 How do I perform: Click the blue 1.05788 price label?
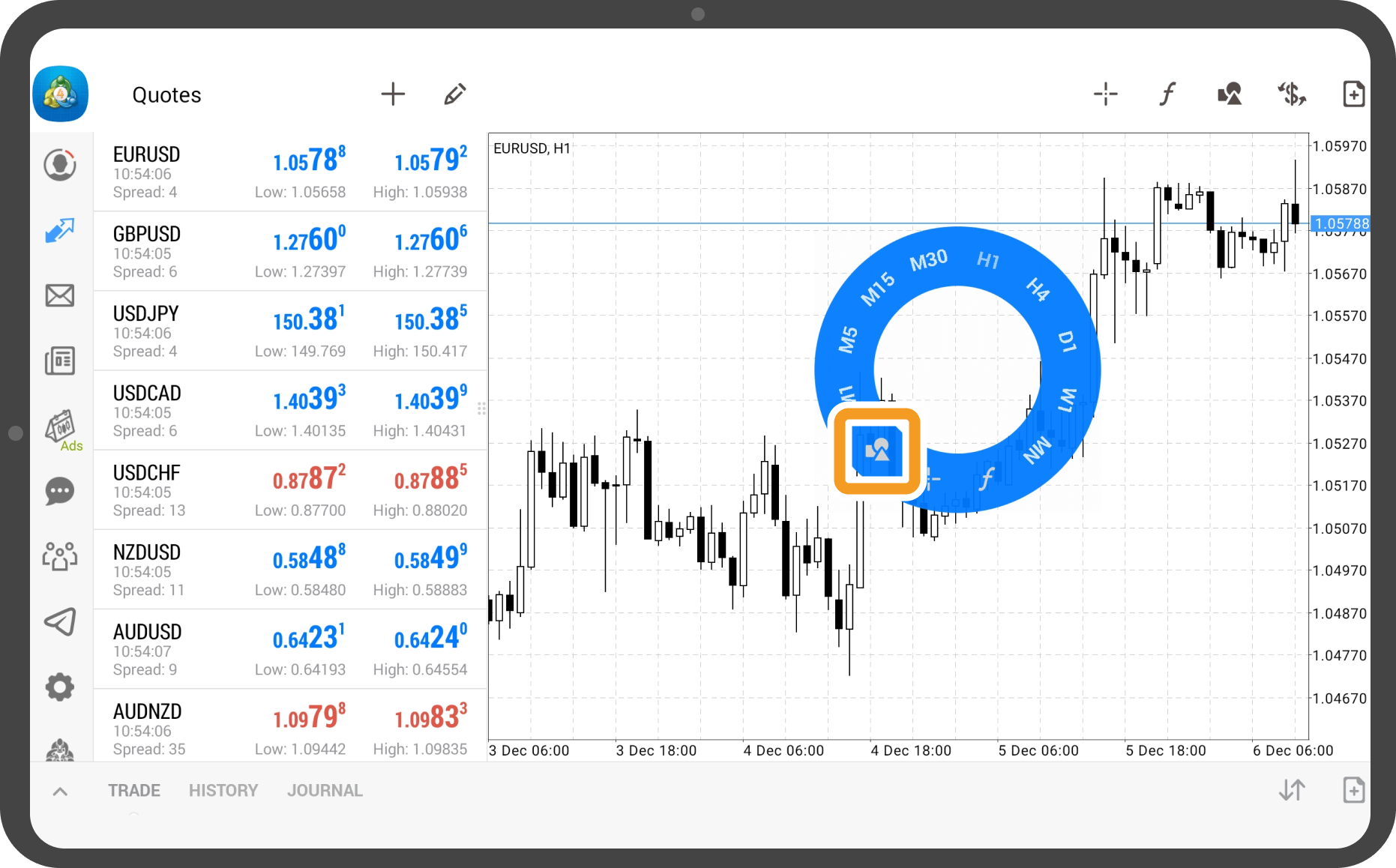(x=1341, y=223)
